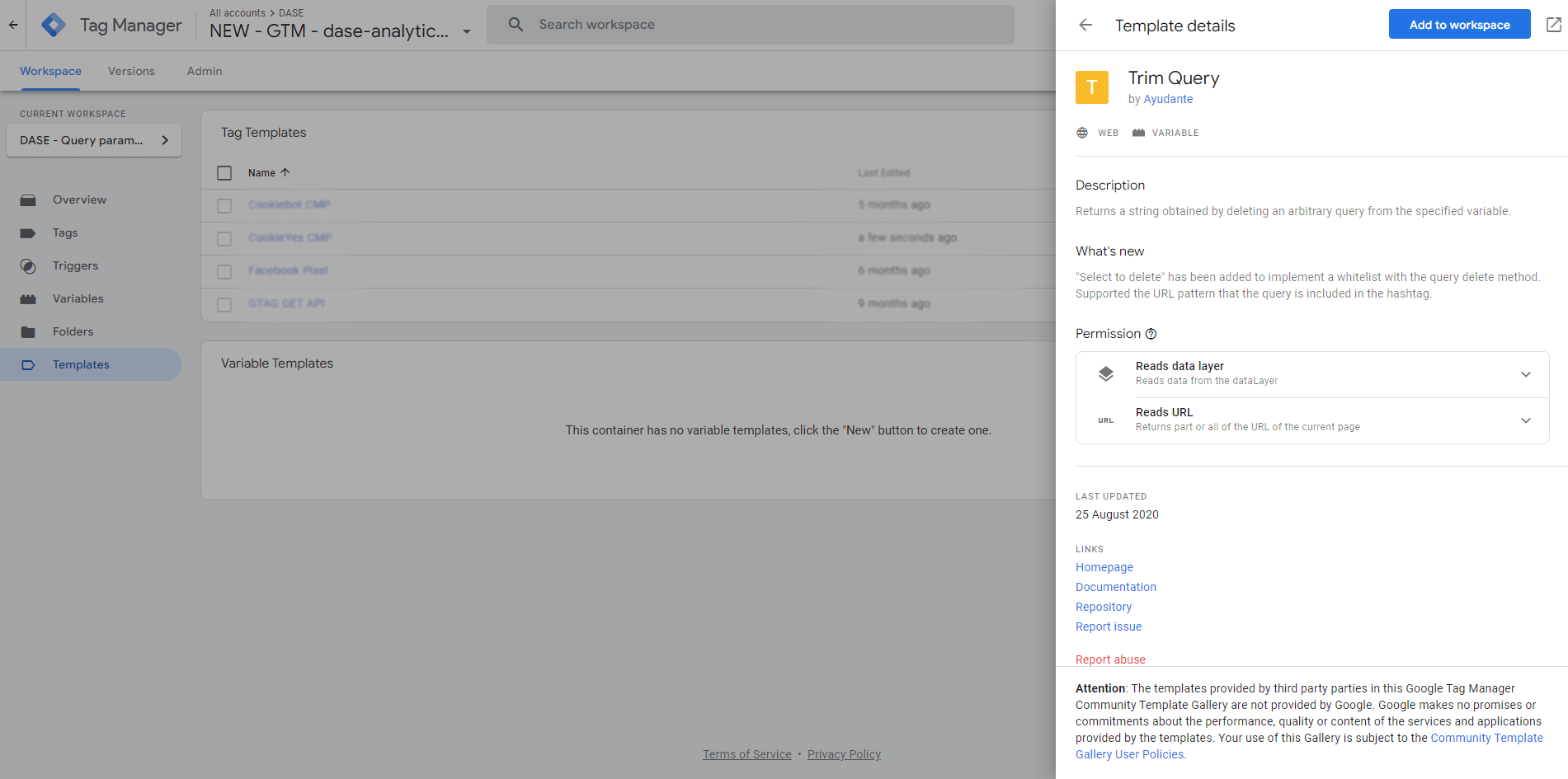Click the Name sort arrow
The image size is (1568, 779).
click(285, 172)
